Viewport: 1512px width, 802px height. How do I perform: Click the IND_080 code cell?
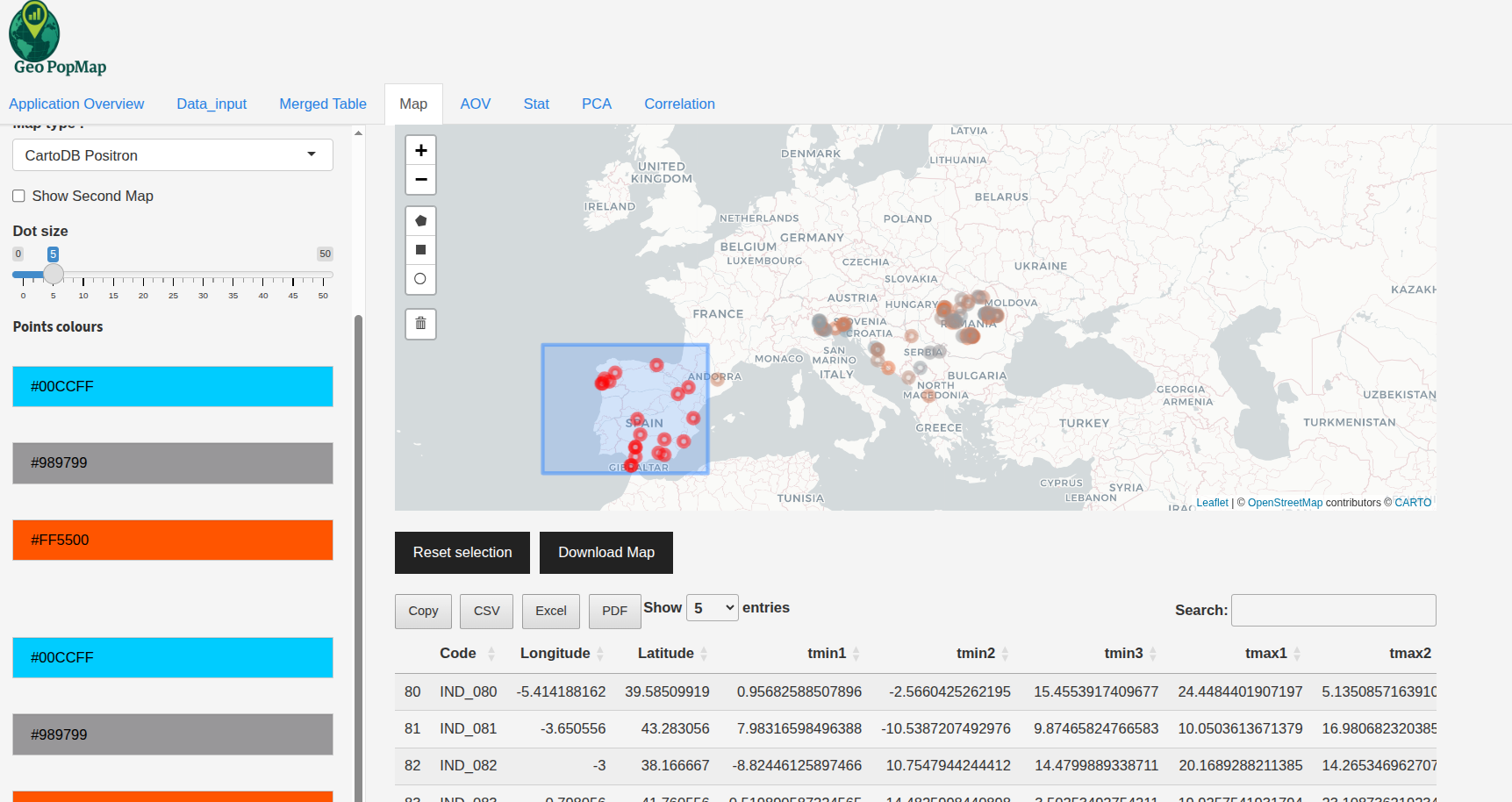[469, 692]
